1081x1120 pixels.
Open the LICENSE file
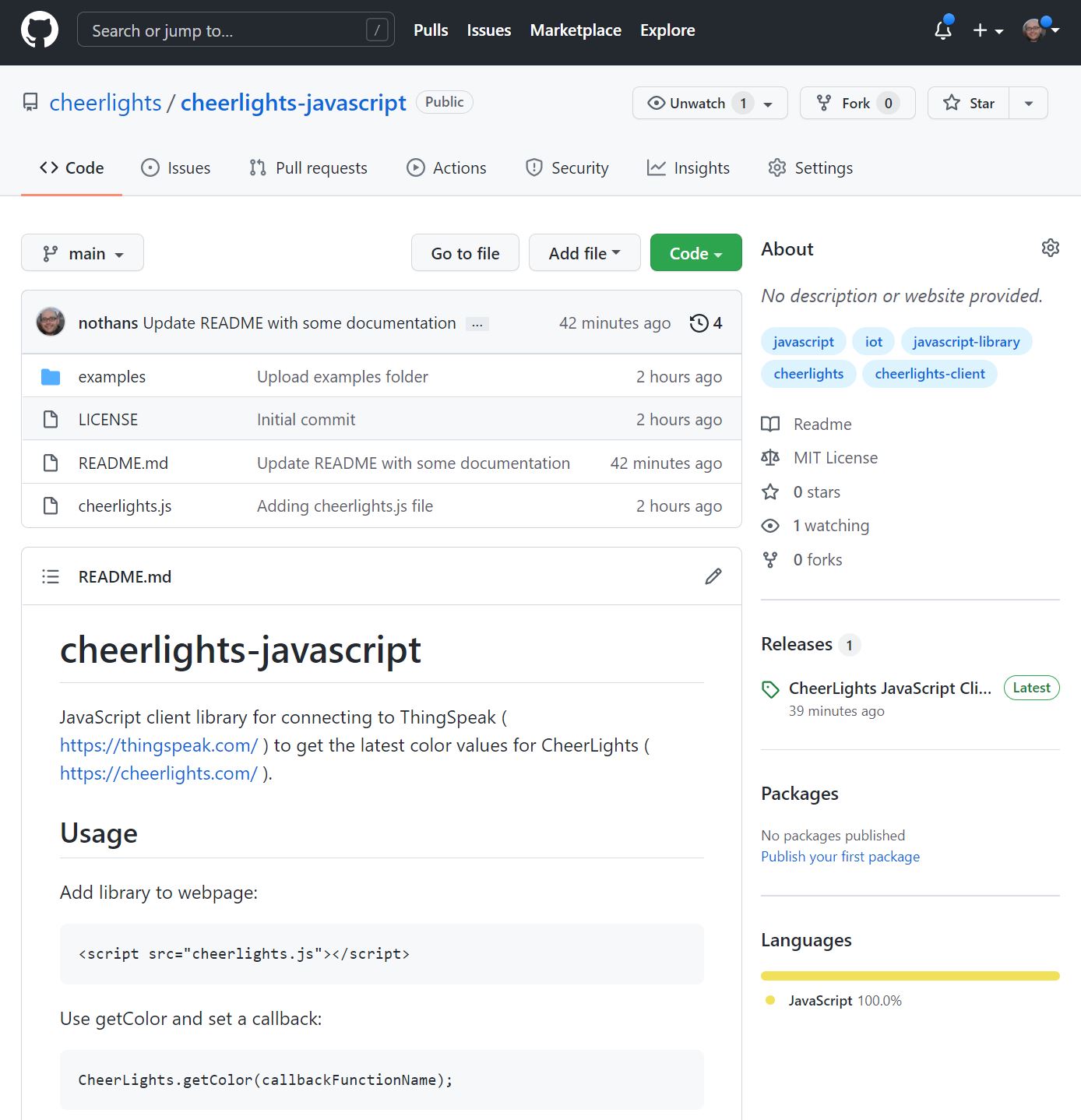[108, 420]
